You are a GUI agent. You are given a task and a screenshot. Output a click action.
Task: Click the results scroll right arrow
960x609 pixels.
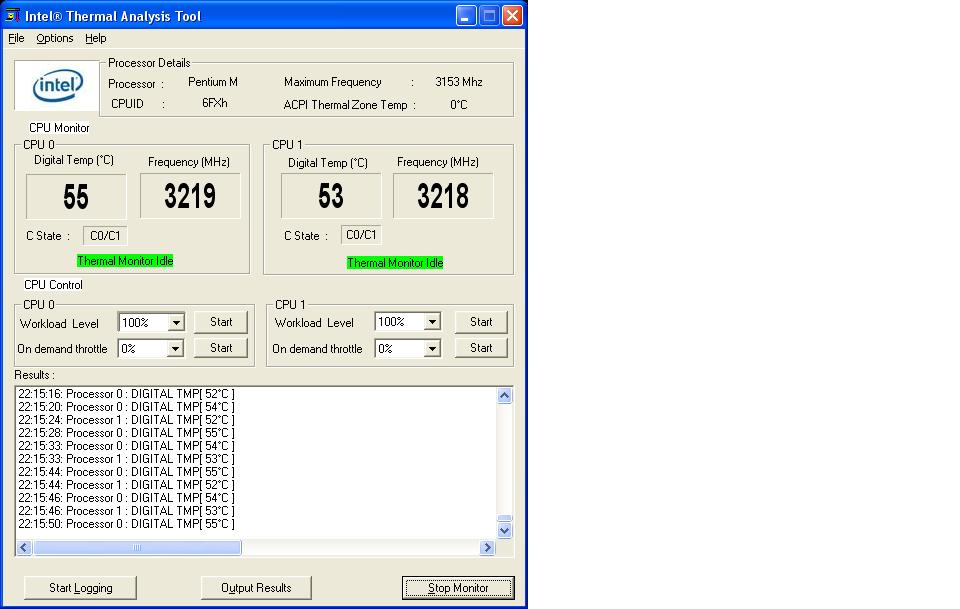(487, 547)
